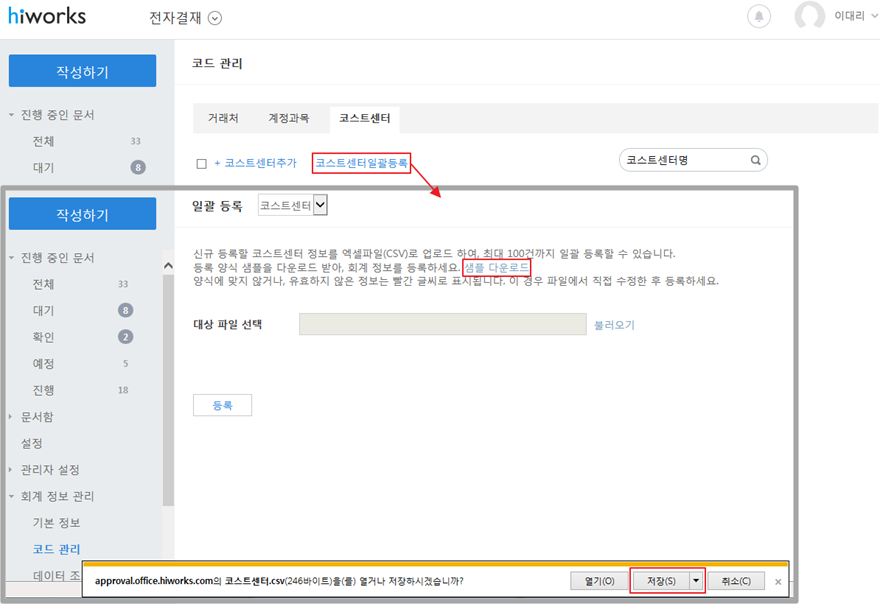Click the 코스트센터명 search field
The image size is (880, 604).
pos(683,160)
